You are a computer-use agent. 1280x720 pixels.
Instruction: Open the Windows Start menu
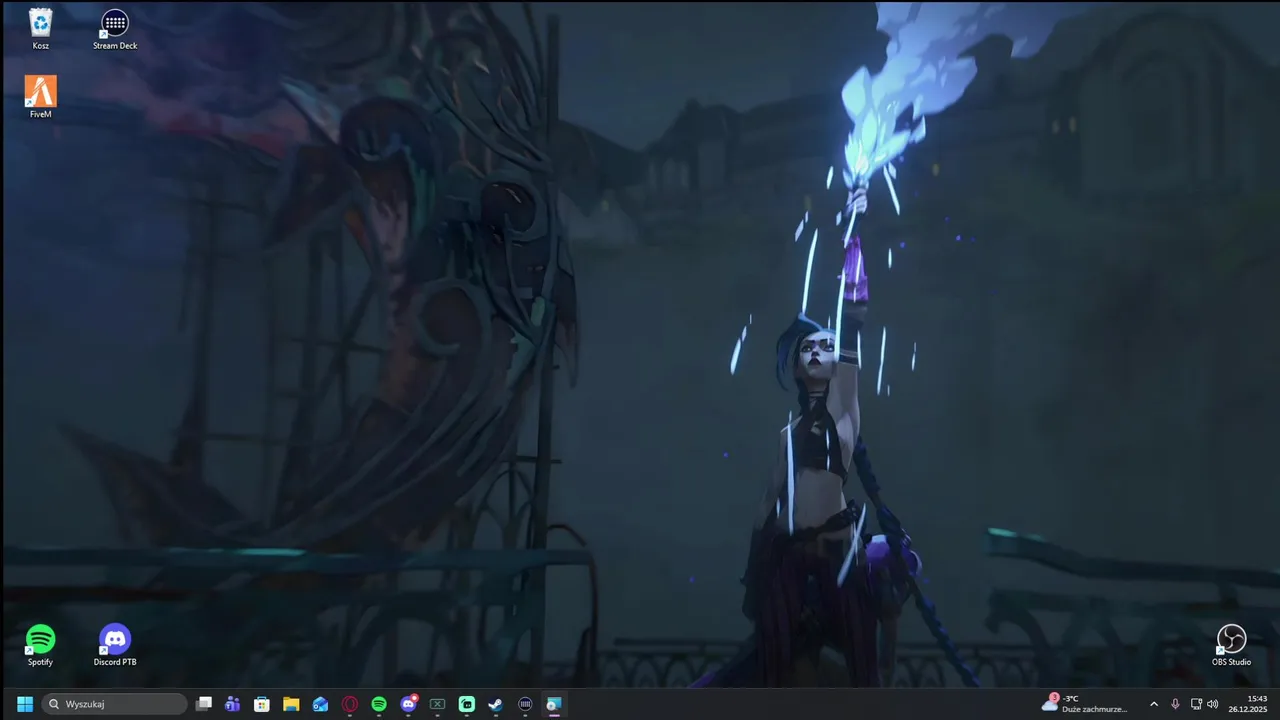coord(25,704)
